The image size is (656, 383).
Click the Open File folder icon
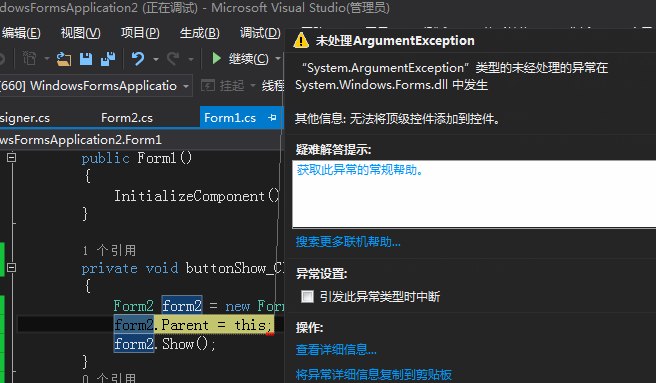pyautogui.click(x=64, y=59)
